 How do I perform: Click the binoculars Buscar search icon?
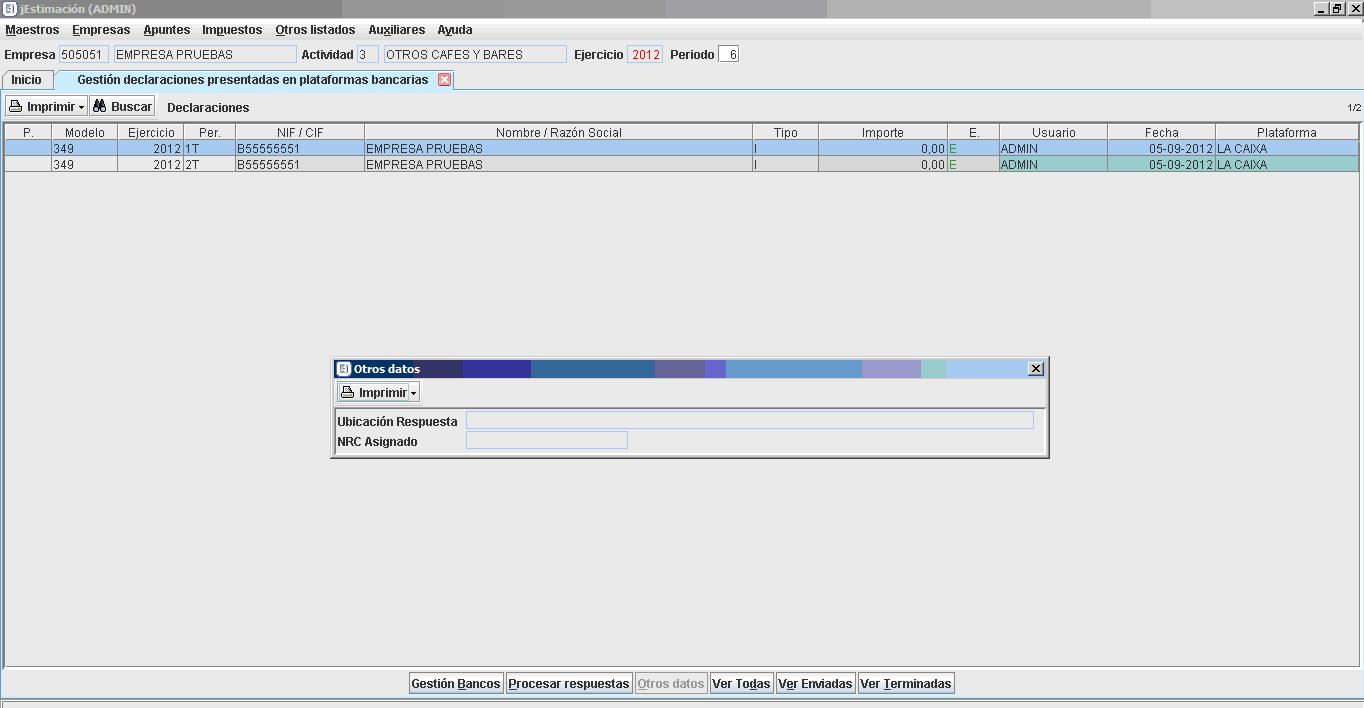(x=100, y=107)
